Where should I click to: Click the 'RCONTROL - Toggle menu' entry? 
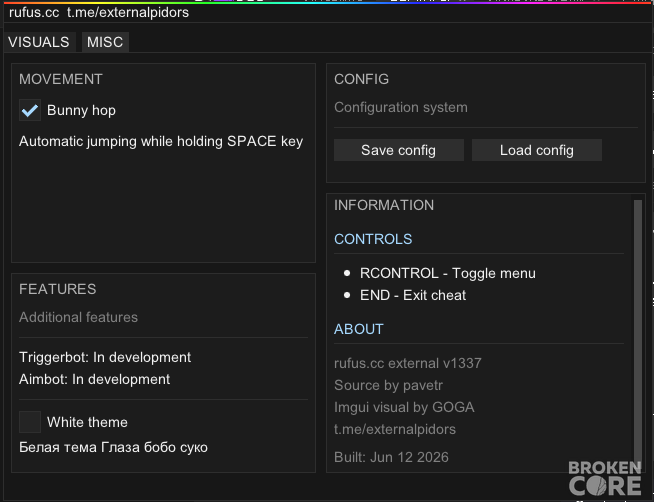pos(448,273)
